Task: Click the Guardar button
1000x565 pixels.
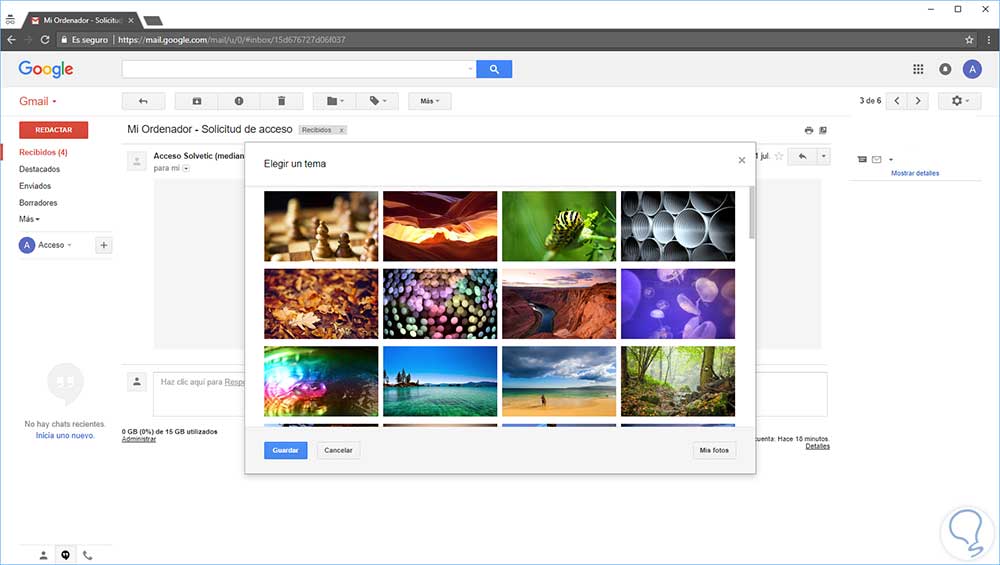Action: (x=286, y=450)
